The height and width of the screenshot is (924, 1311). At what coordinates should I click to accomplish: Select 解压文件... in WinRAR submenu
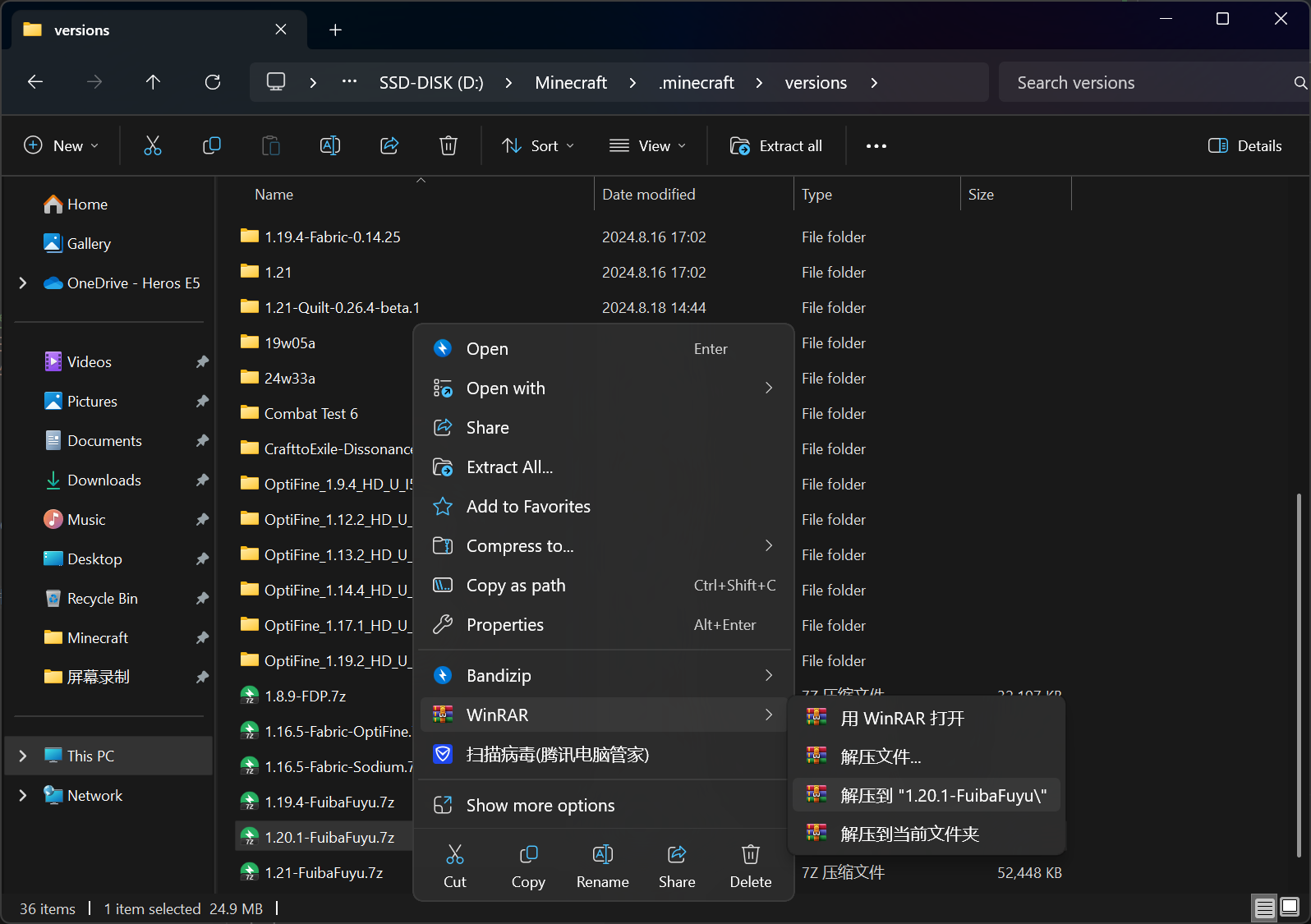point(927,757)
